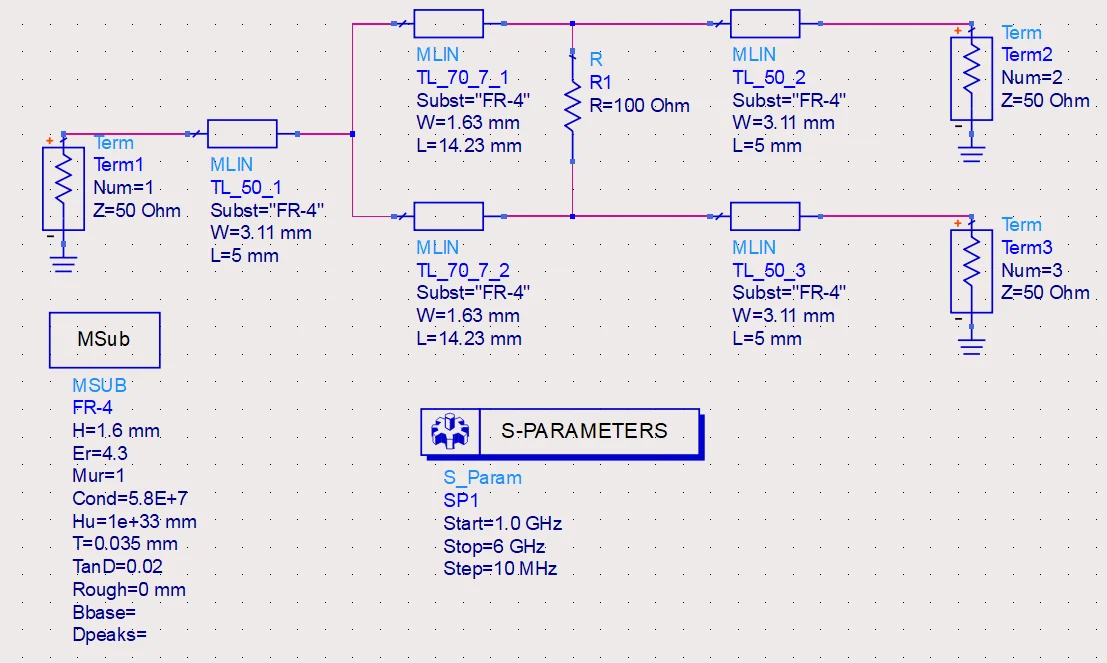This screenshot has height=663, width=1107.
Task: Select the TL_50_2 microstrip line symbol
Action: (x=765, y=23)
